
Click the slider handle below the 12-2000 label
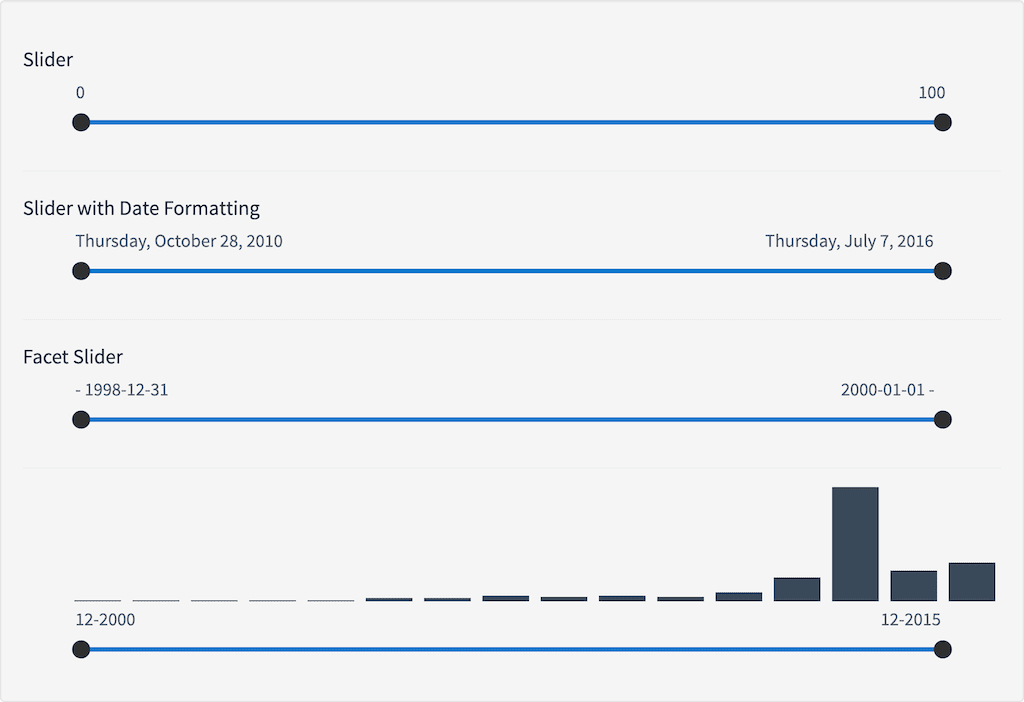click(x=82, y=650)
